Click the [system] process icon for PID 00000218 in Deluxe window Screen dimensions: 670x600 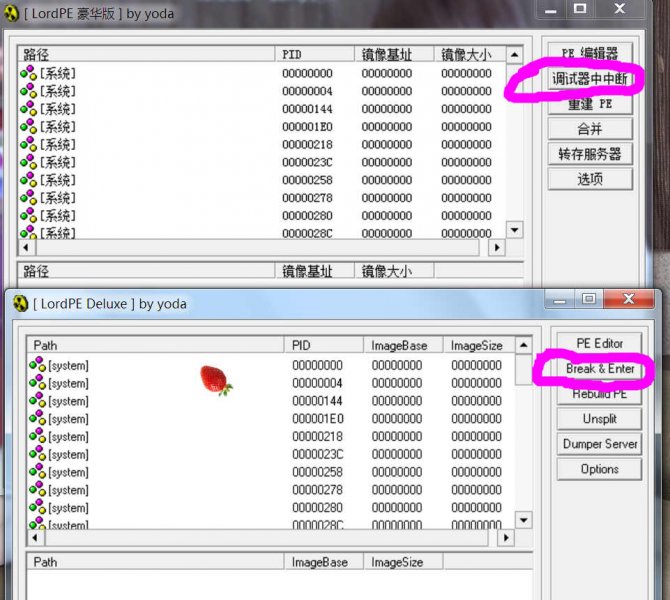point(38,436)
